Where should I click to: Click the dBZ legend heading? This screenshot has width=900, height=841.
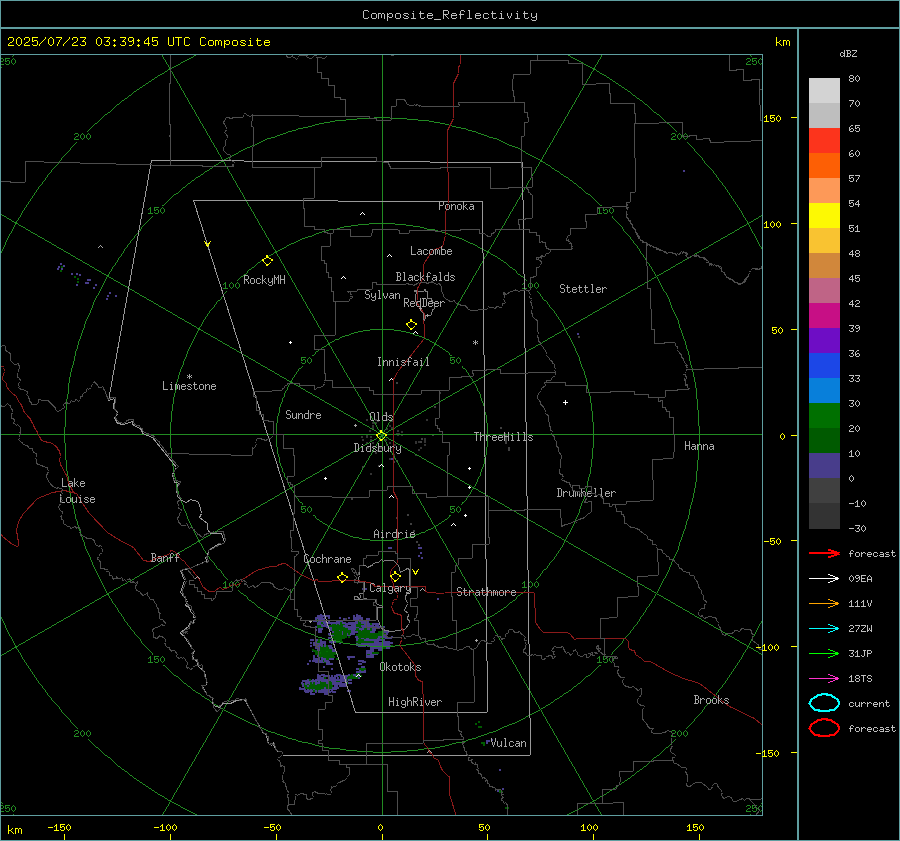(848, 53)
